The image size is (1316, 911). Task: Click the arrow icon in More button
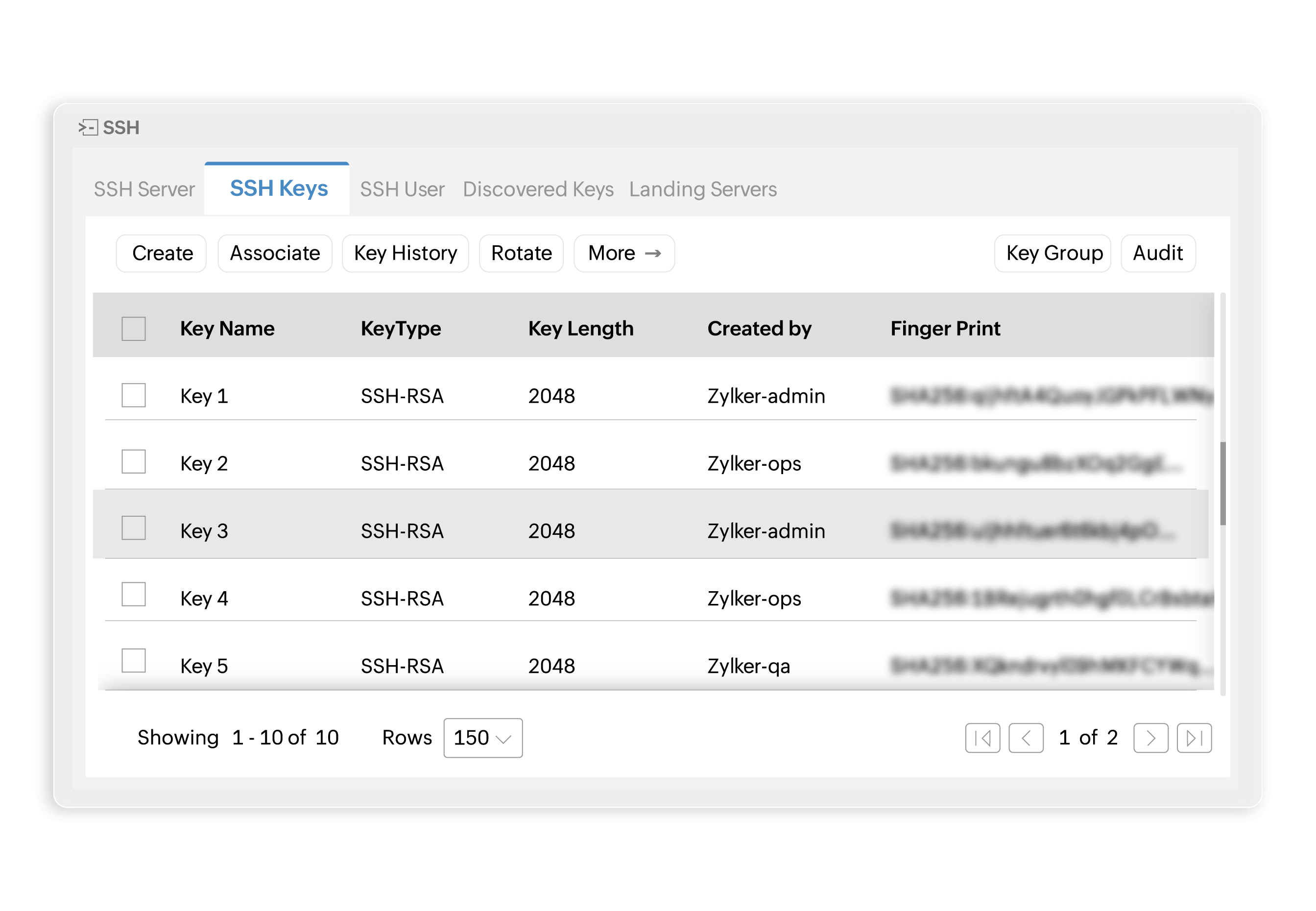pos(653,253)
